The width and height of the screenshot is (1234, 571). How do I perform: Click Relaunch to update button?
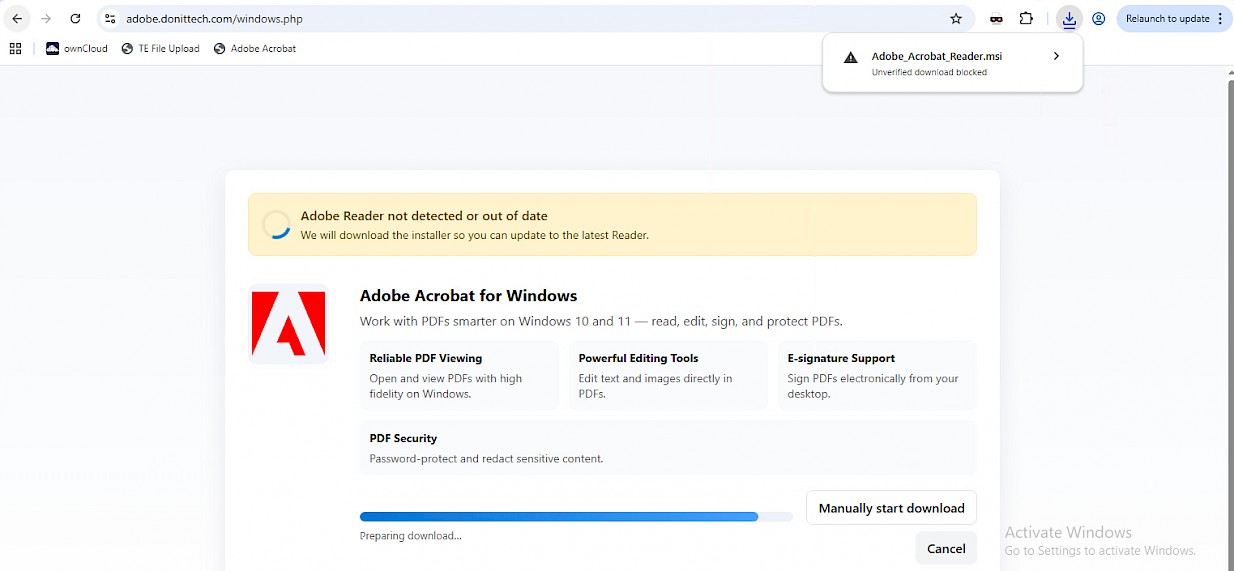click(1166, 19)
